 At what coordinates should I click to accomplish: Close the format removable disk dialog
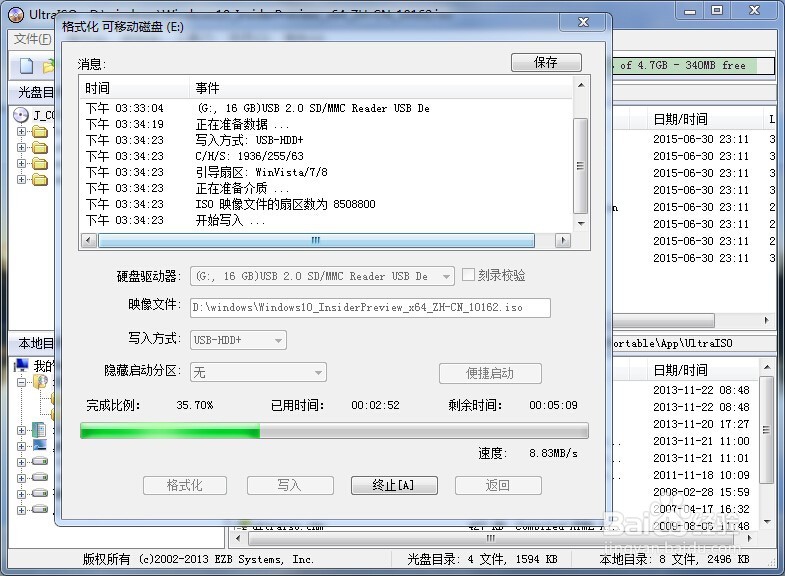click(583, 22)
